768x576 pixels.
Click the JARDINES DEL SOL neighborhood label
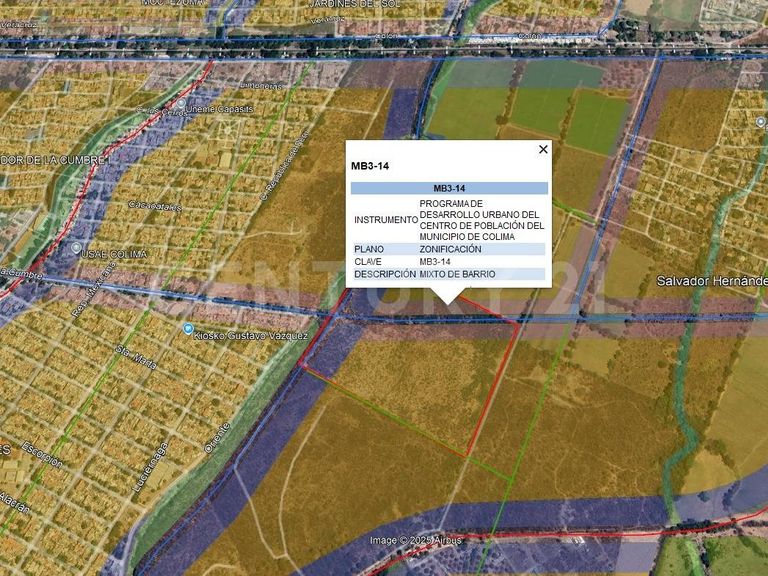click(355, 3)
